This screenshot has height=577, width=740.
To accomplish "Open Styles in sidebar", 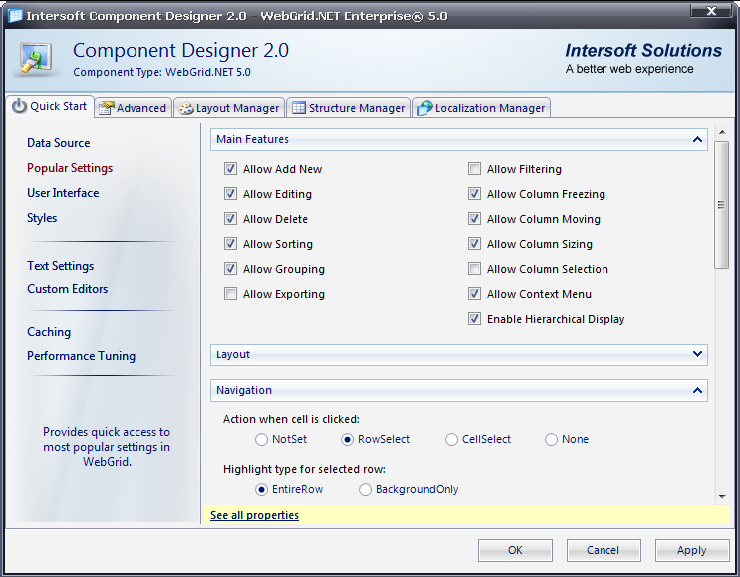I will click(x=42, y=218).
